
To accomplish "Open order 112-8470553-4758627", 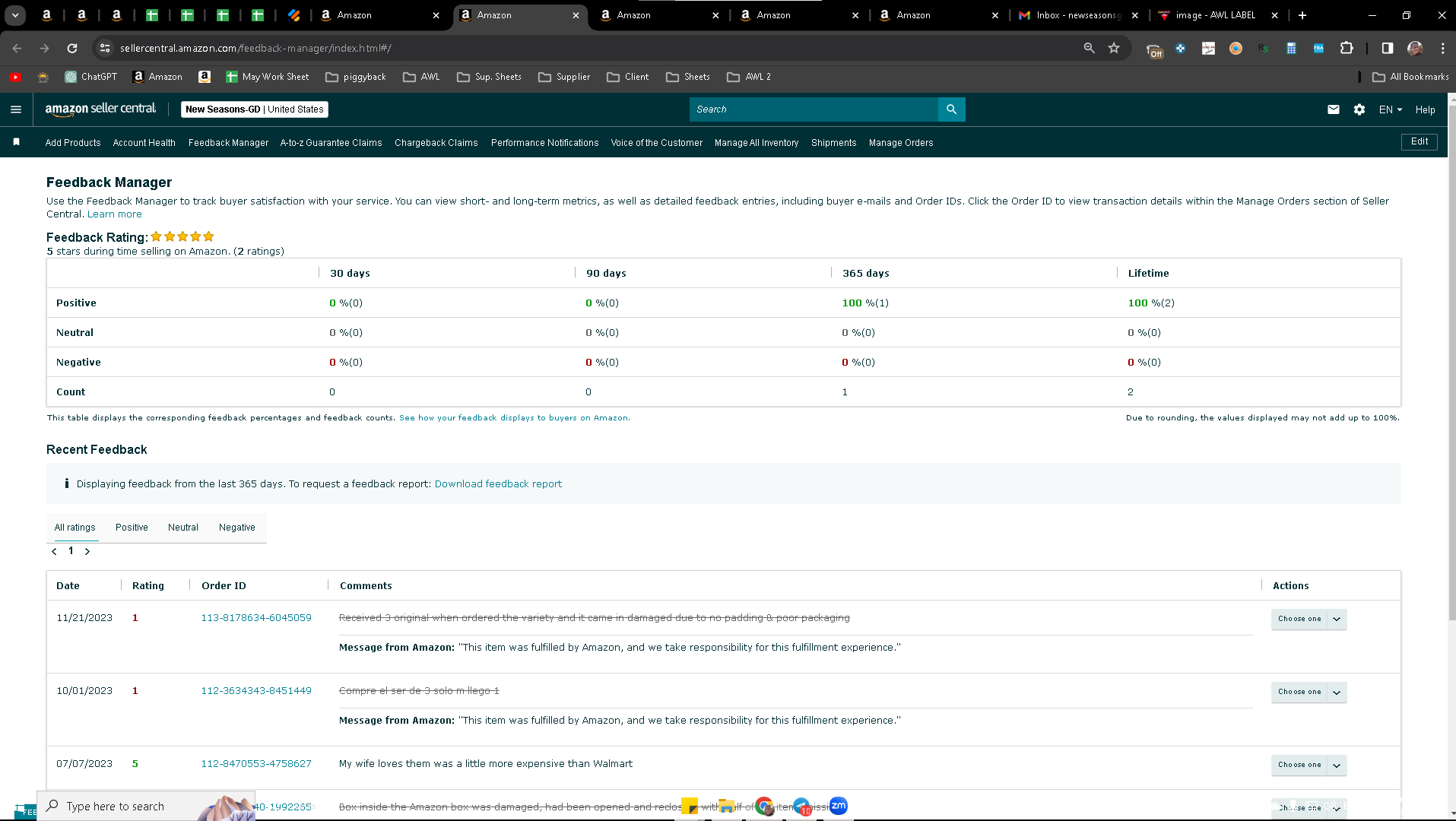I will [x=256, y=764].
